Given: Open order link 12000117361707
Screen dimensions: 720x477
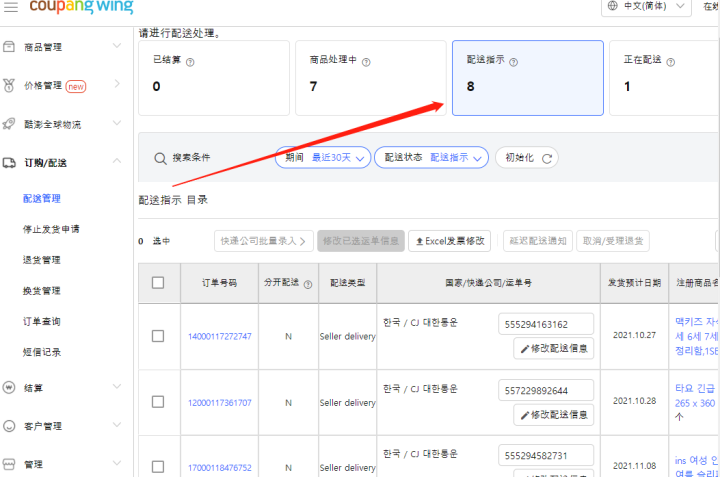Looking at the screenshot, I should pyautogui.click(x=219, y=403).
